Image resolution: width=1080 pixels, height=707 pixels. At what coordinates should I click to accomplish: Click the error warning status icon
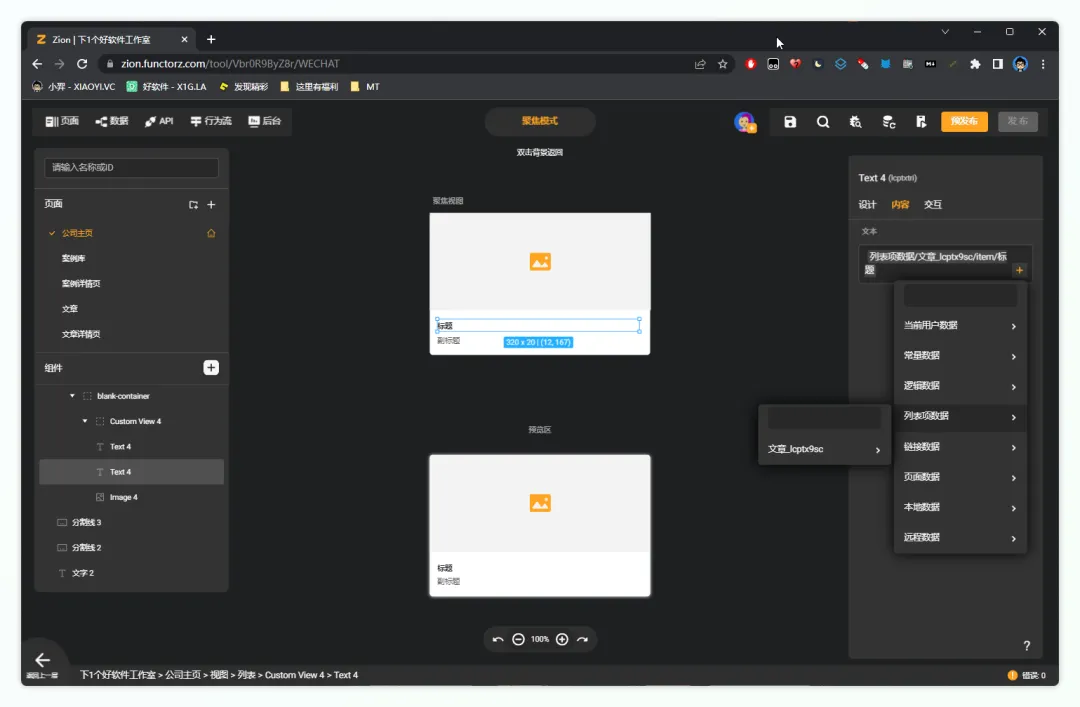tap(1012, 675)
